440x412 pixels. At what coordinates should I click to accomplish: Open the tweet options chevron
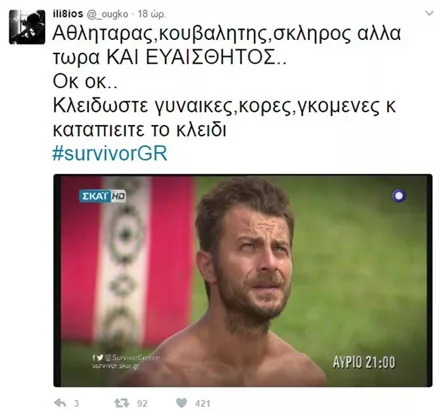[x=430, y=14]
